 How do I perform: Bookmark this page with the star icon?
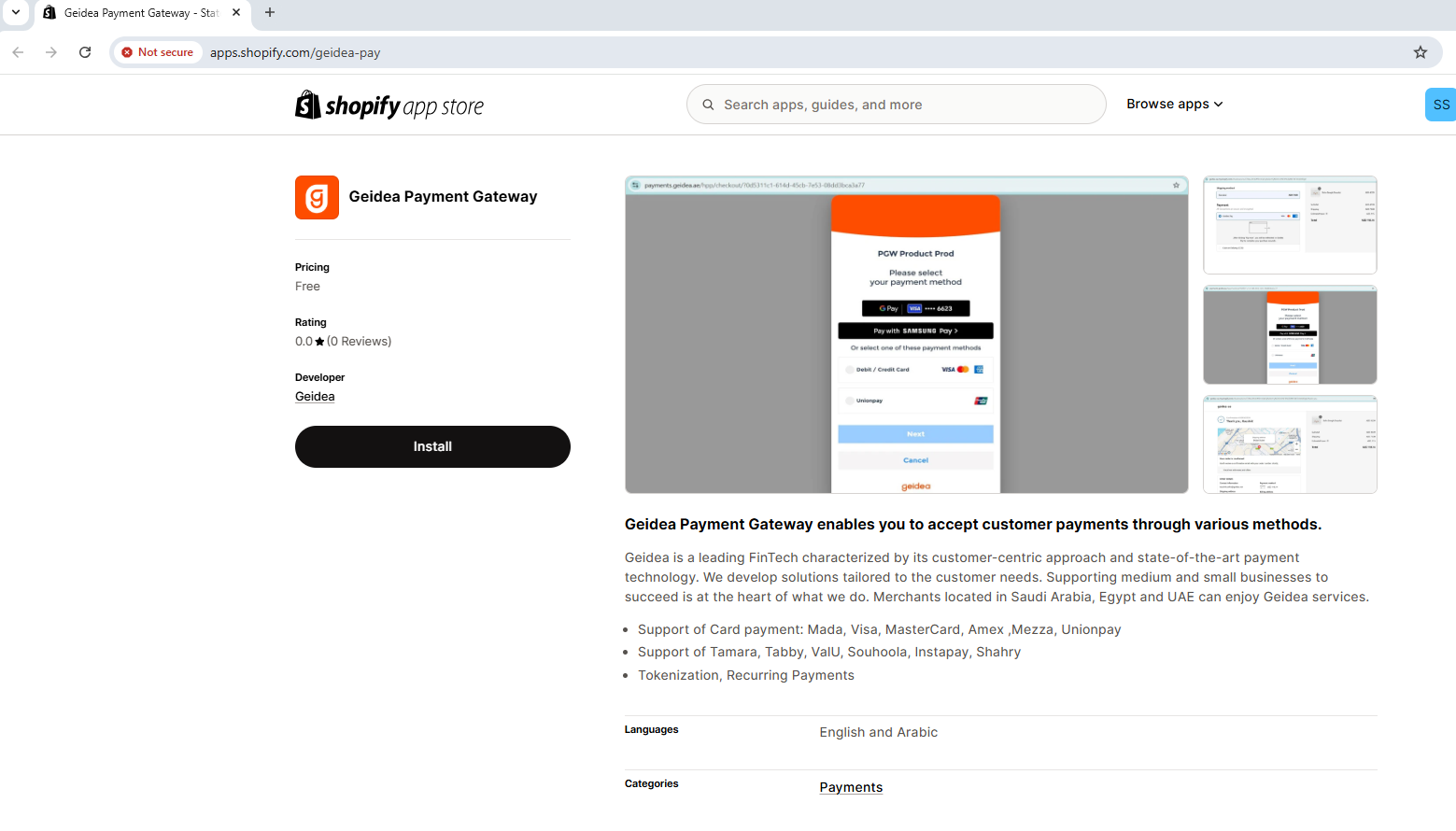[1421, 52]
